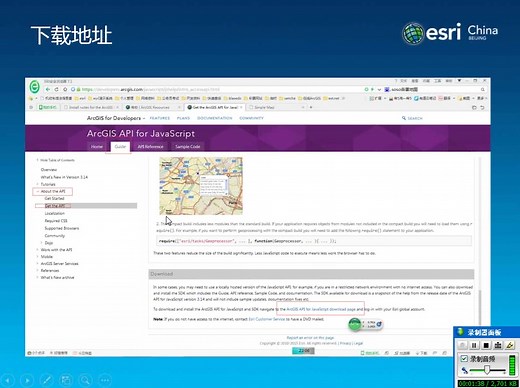The image size is (520, 388).
Task: Switch to the 'Simple Map' browser tab
Action: [x=276, y=107]
